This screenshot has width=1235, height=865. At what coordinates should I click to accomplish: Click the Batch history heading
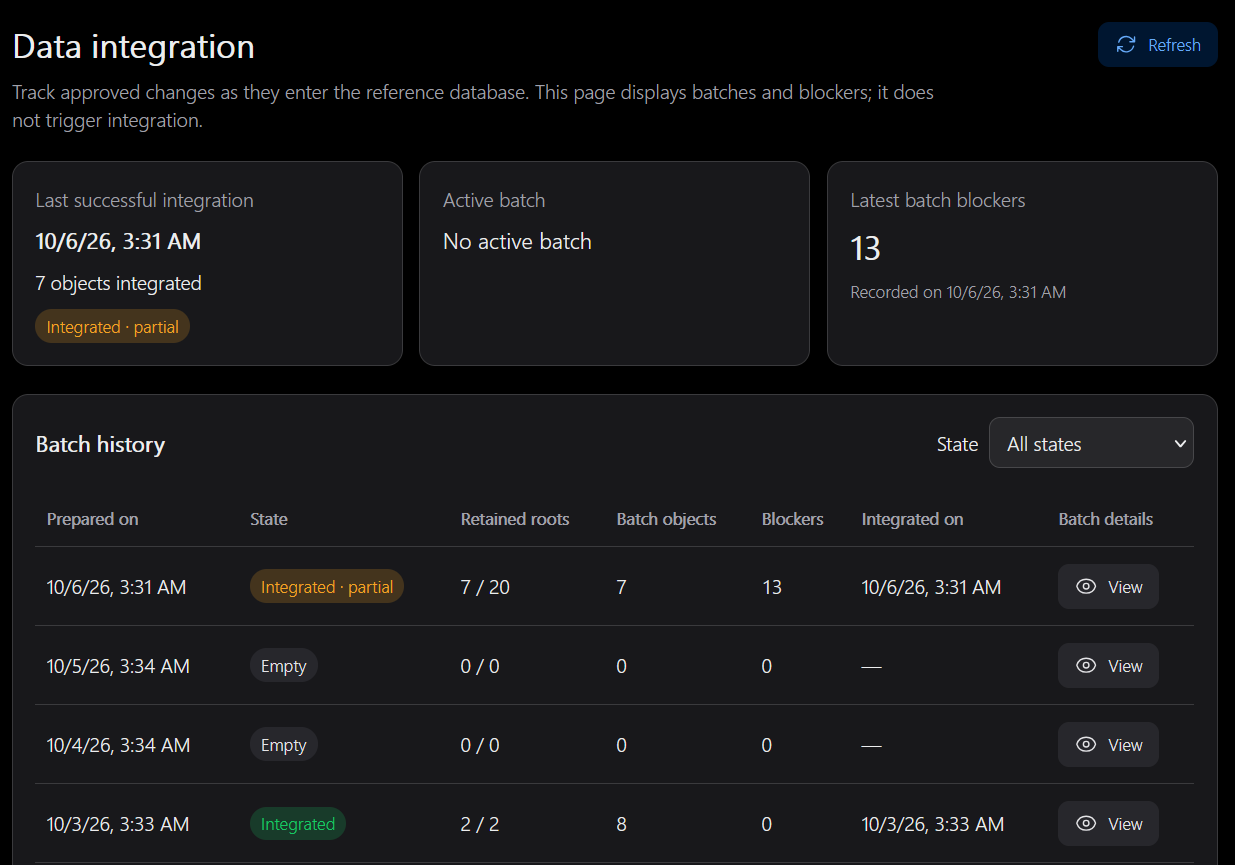point(100,444)
